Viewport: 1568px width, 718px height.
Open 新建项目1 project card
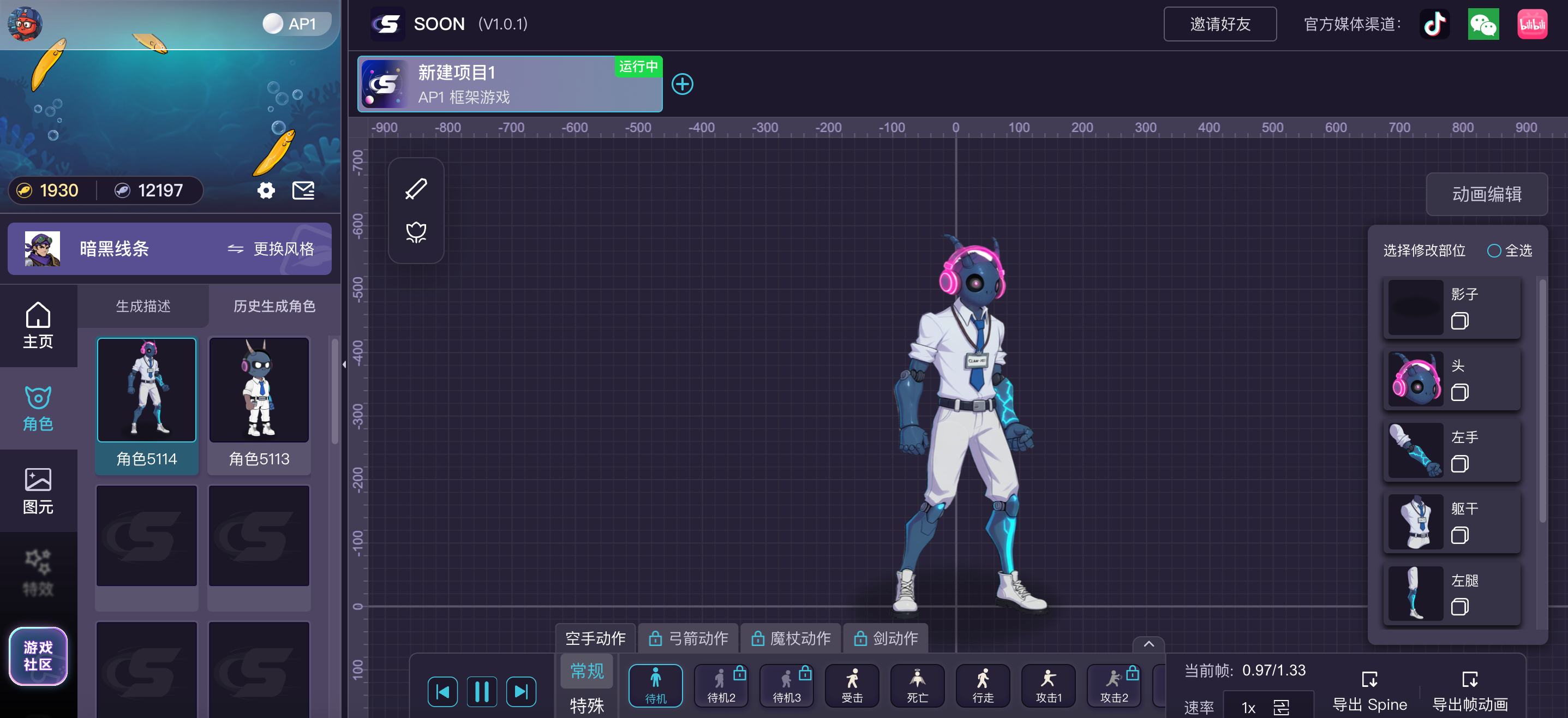point(510,84)
